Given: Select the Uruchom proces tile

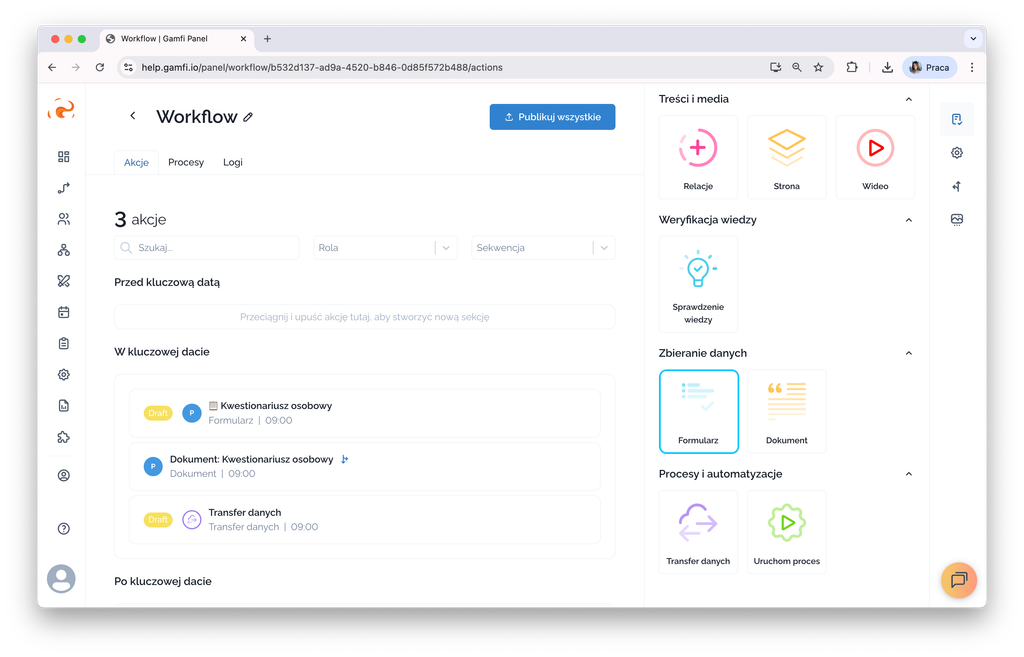Looking at the screenshot, I should pyautogui.click(x=786, y=530).
